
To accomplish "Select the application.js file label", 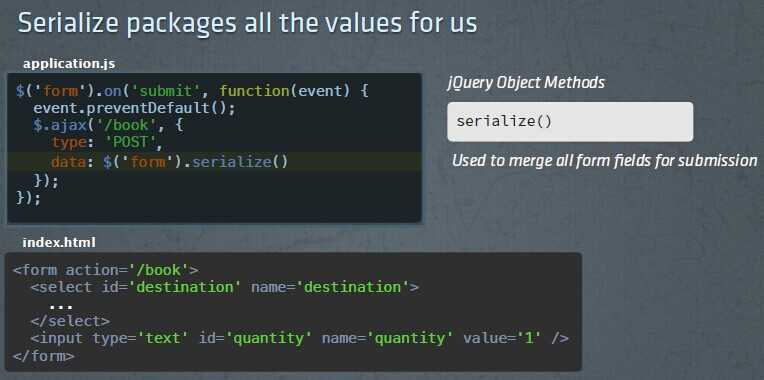I will click(x=69, y=63).
